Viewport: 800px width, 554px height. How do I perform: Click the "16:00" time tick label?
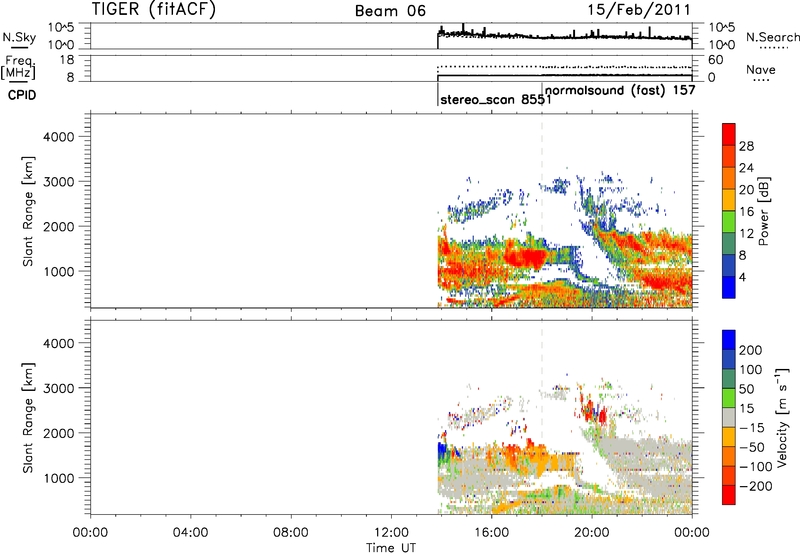[x=491, y=533]
